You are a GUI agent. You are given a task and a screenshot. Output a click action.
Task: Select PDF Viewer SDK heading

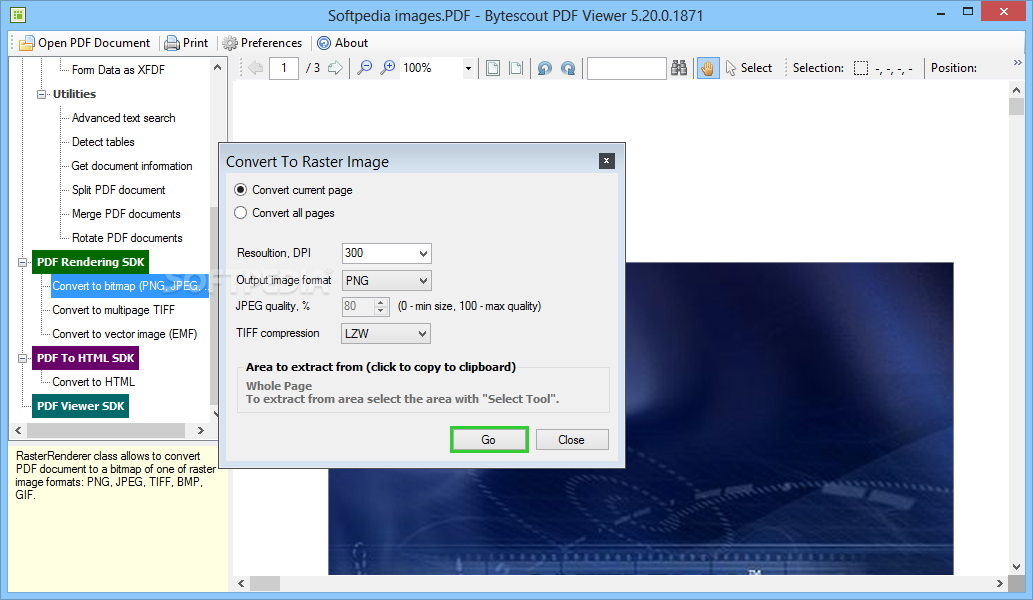[x=80, y=406]
